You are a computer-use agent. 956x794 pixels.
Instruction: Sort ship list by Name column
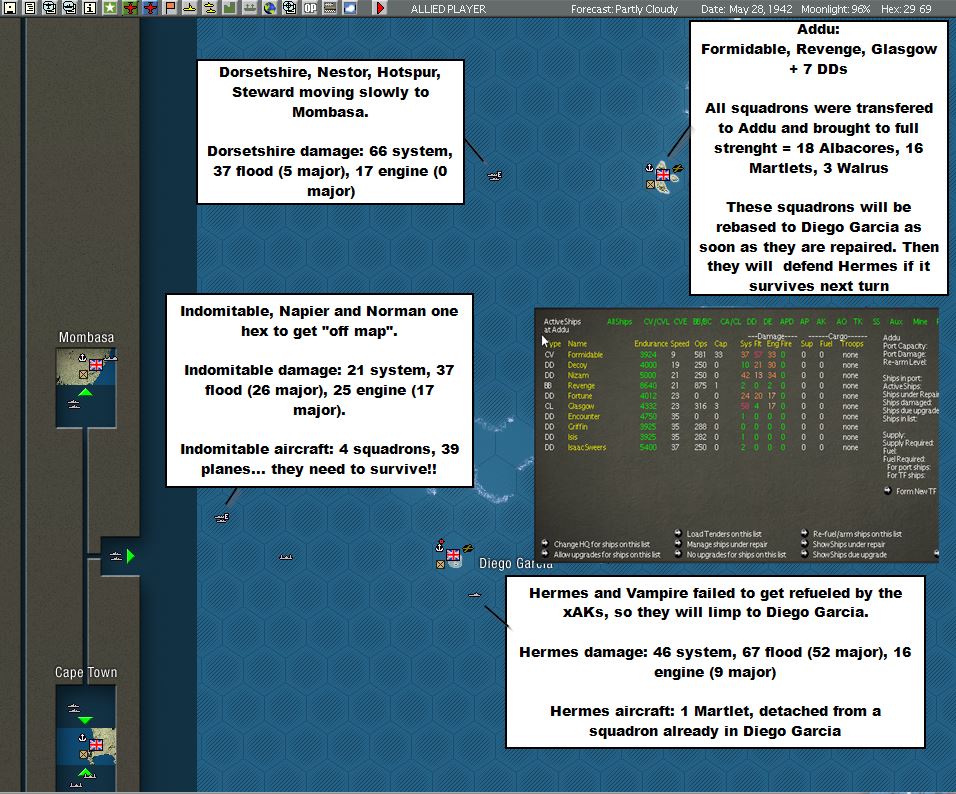(577, 344)
